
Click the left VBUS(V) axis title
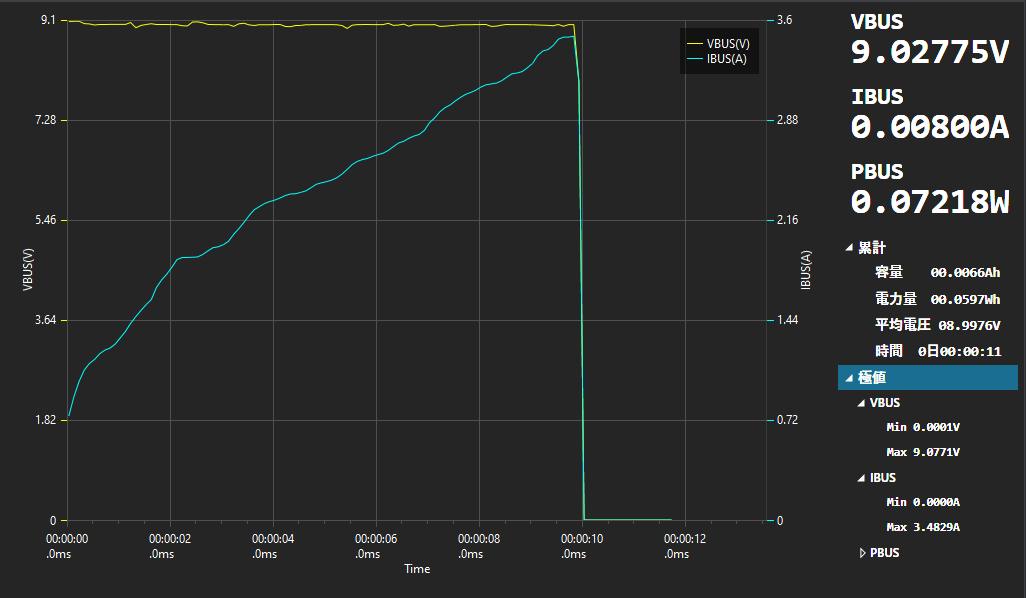point(28,270)
